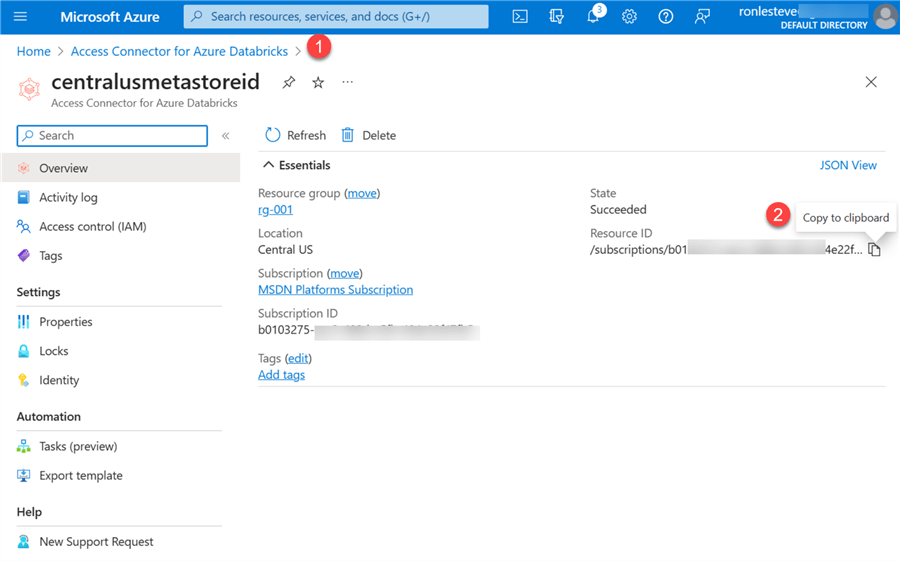The height and width of the screenshot is (561, 900).
Task: Open the Feedback icon
Action: pyautogui.click(x=701, y=16)
